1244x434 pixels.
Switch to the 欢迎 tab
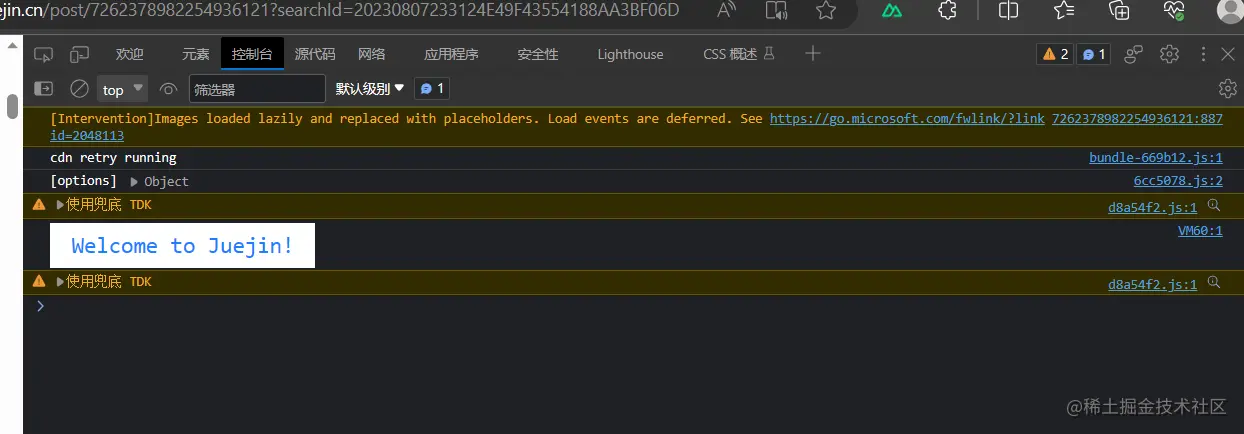tap(130, 54)
